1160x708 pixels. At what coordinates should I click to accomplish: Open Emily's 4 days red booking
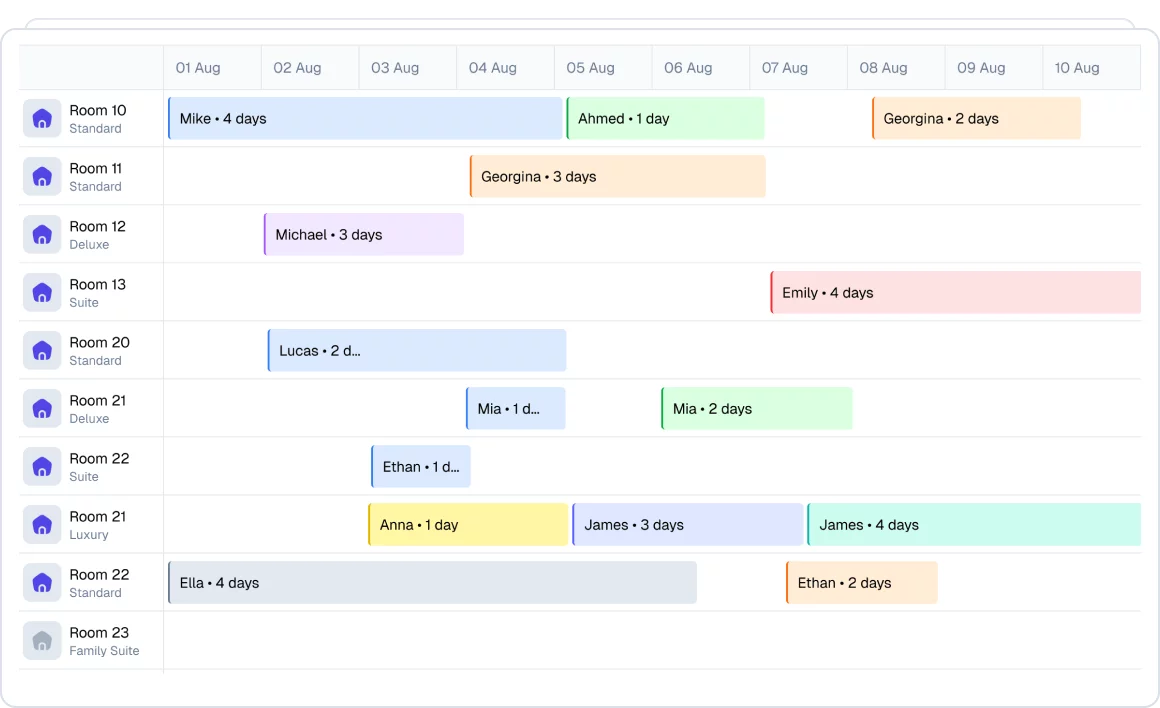(955, 293)
